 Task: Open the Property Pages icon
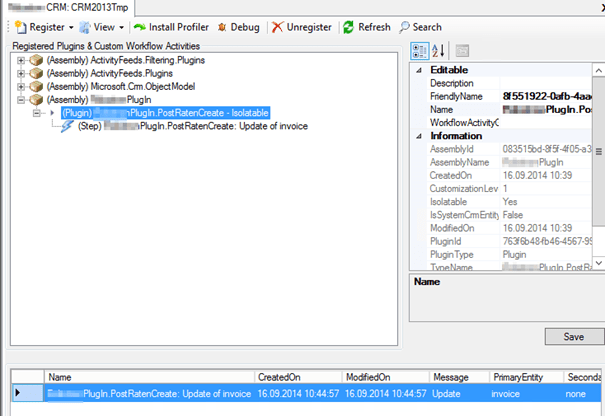coord(463,50)
